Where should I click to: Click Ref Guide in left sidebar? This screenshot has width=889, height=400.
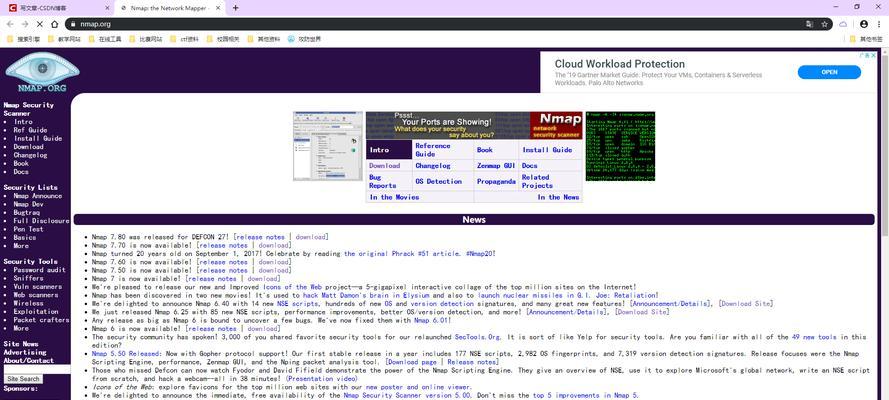31,130
